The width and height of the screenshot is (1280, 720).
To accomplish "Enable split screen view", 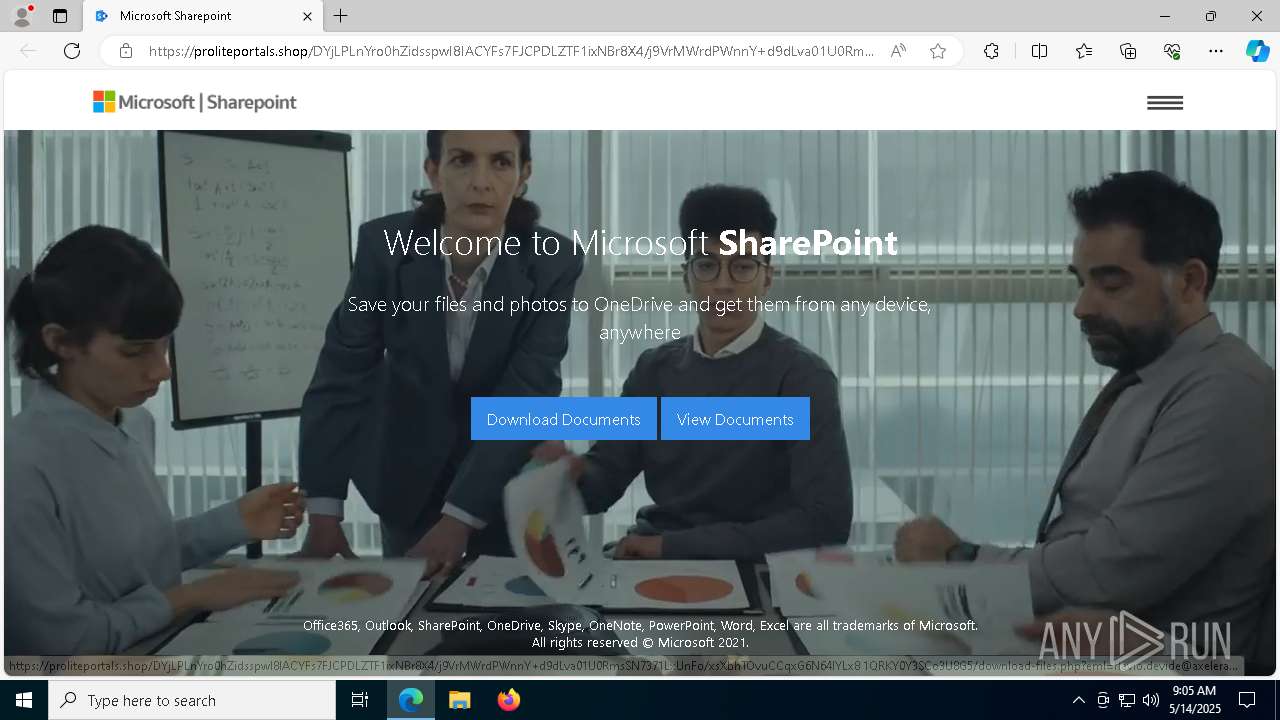I will 1039,51.
